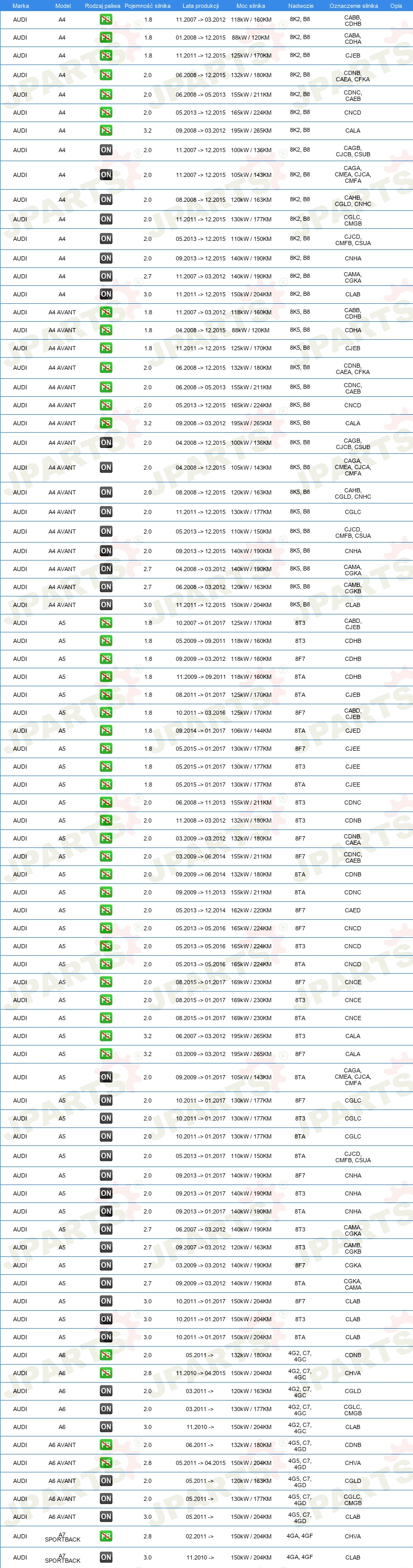
Task: Click petrol icon in A5 162kW/220KM CAED row
Action: [x=106, y=911]
